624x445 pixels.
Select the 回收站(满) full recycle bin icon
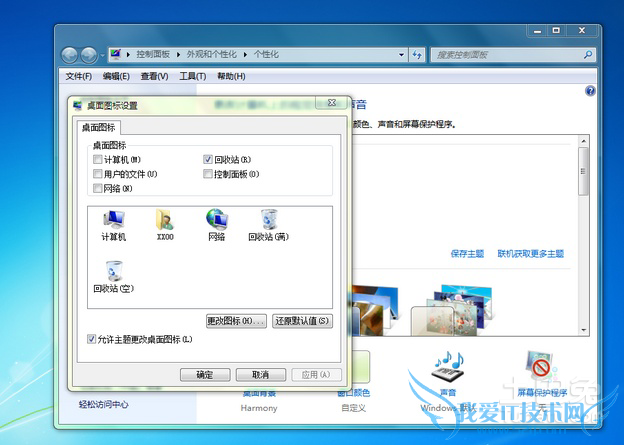(x=269, y=225)
